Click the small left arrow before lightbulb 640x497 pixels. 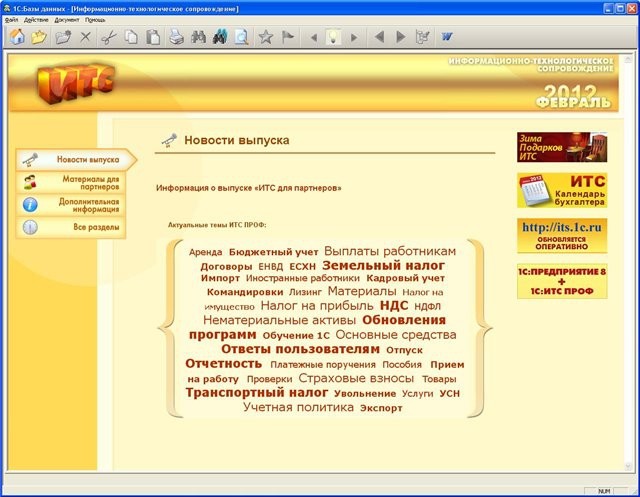click(313, 38)
